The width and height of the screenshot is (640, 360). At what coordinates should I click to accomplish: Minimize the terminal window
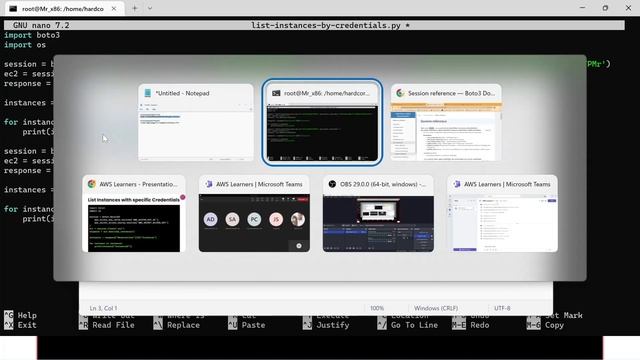tap(582, 8)
